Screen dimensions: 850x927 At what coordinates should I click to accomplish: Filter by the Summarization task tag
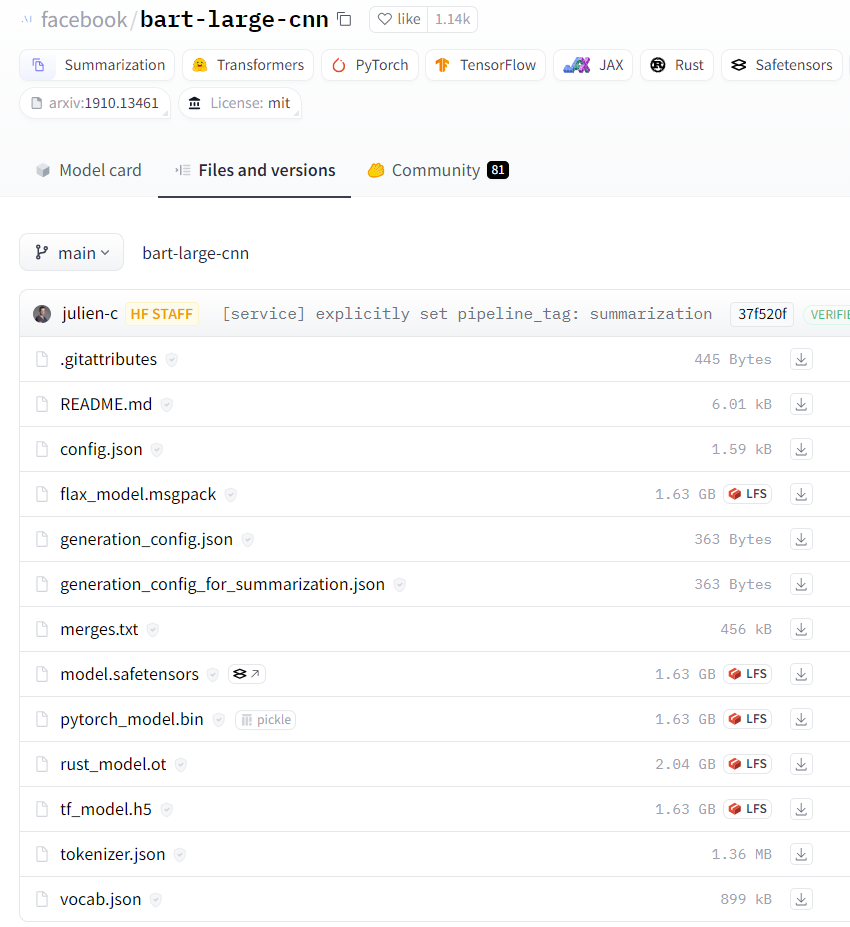pyautogui.click(x=97, y=65)
